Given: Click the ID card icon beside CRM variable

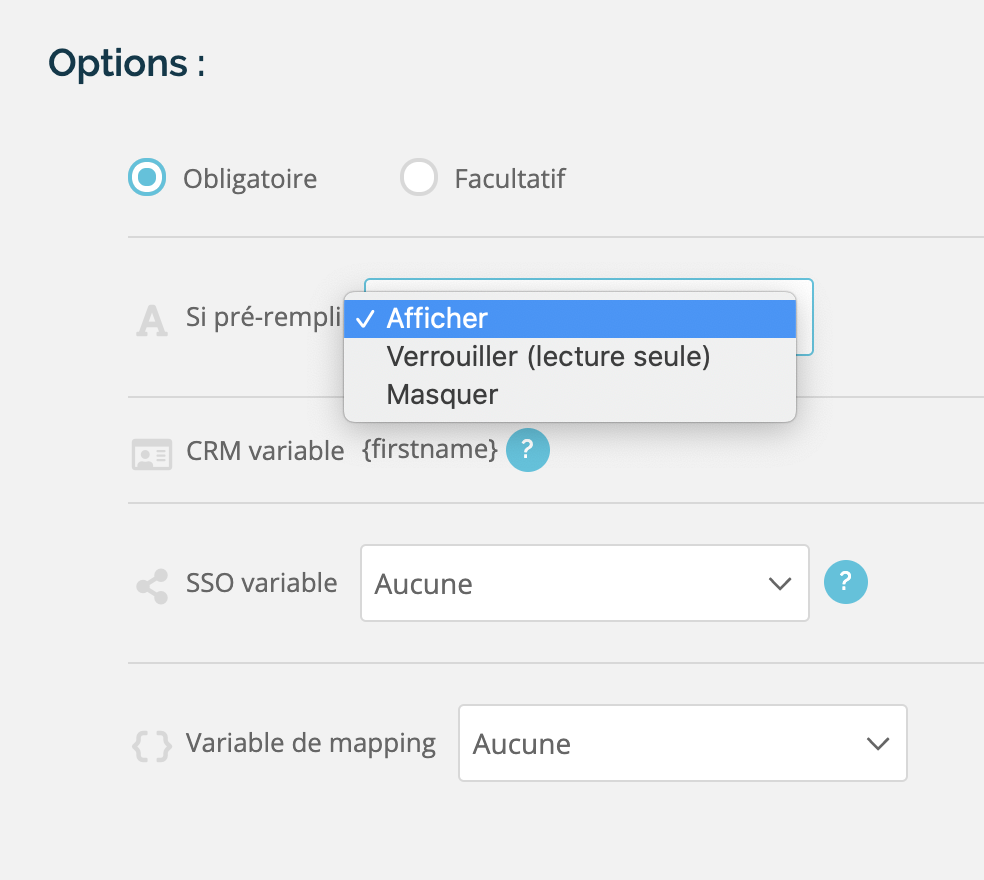Looking at the screenshot, I should pyautogui.click(x=152, y=454).
